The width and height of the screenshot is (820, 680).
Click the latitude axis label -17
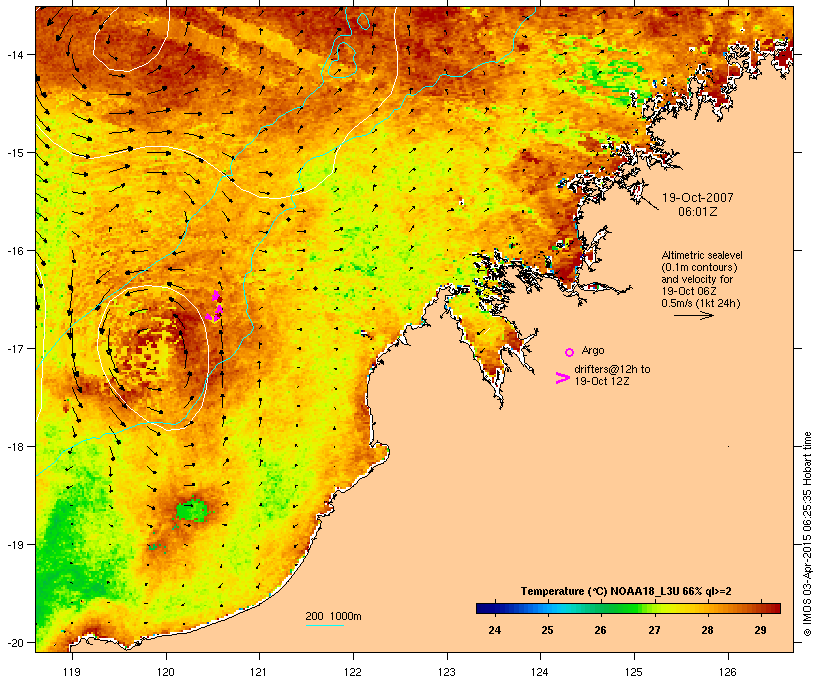14,348
